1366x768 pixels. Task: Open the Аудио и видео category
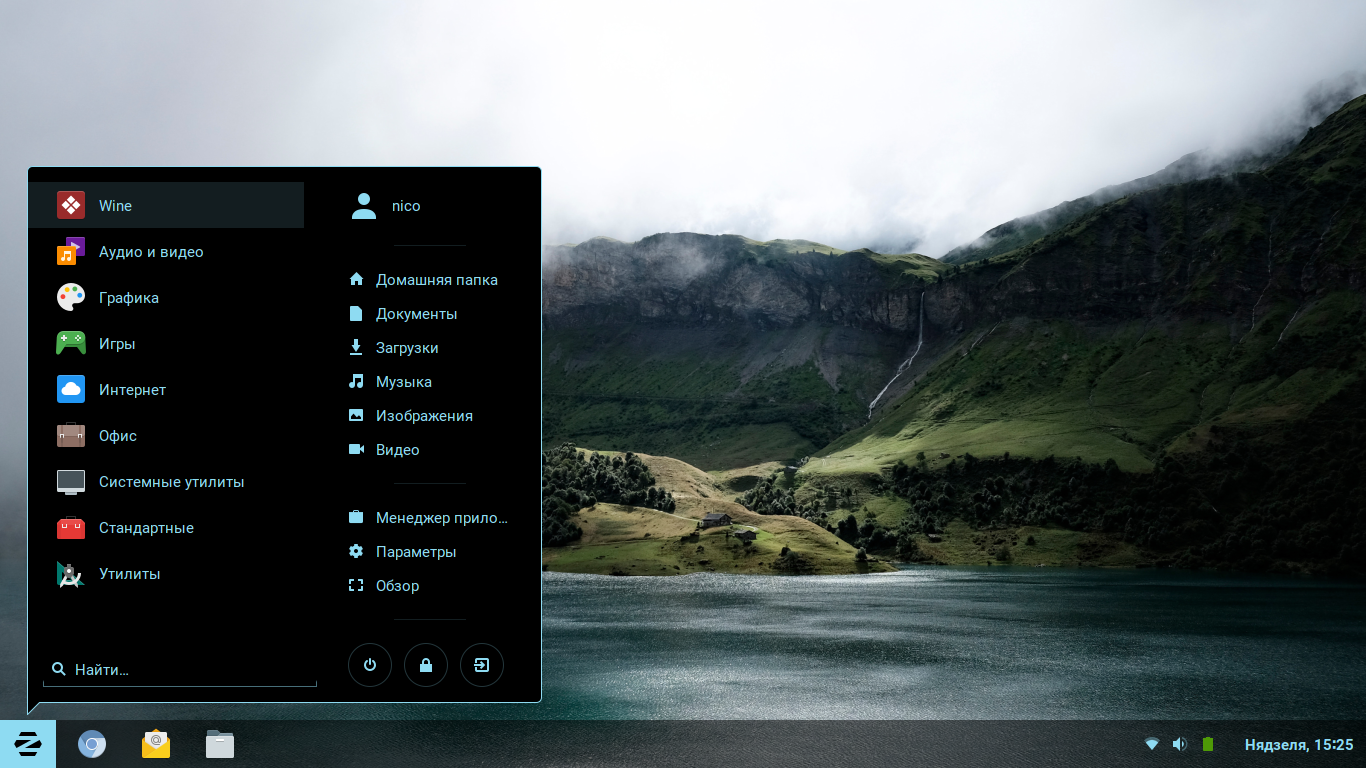166,252
